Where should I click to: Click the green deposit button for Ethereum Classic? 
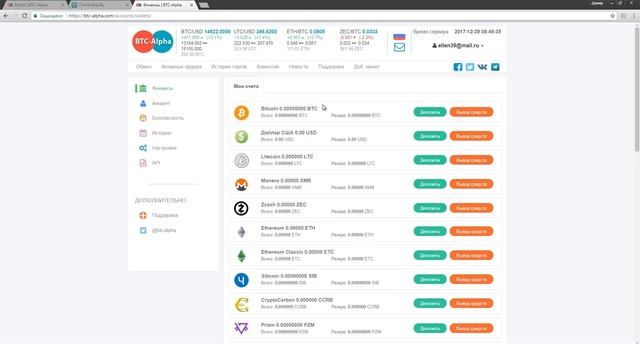pyautogui.click(x=430, y=256)
